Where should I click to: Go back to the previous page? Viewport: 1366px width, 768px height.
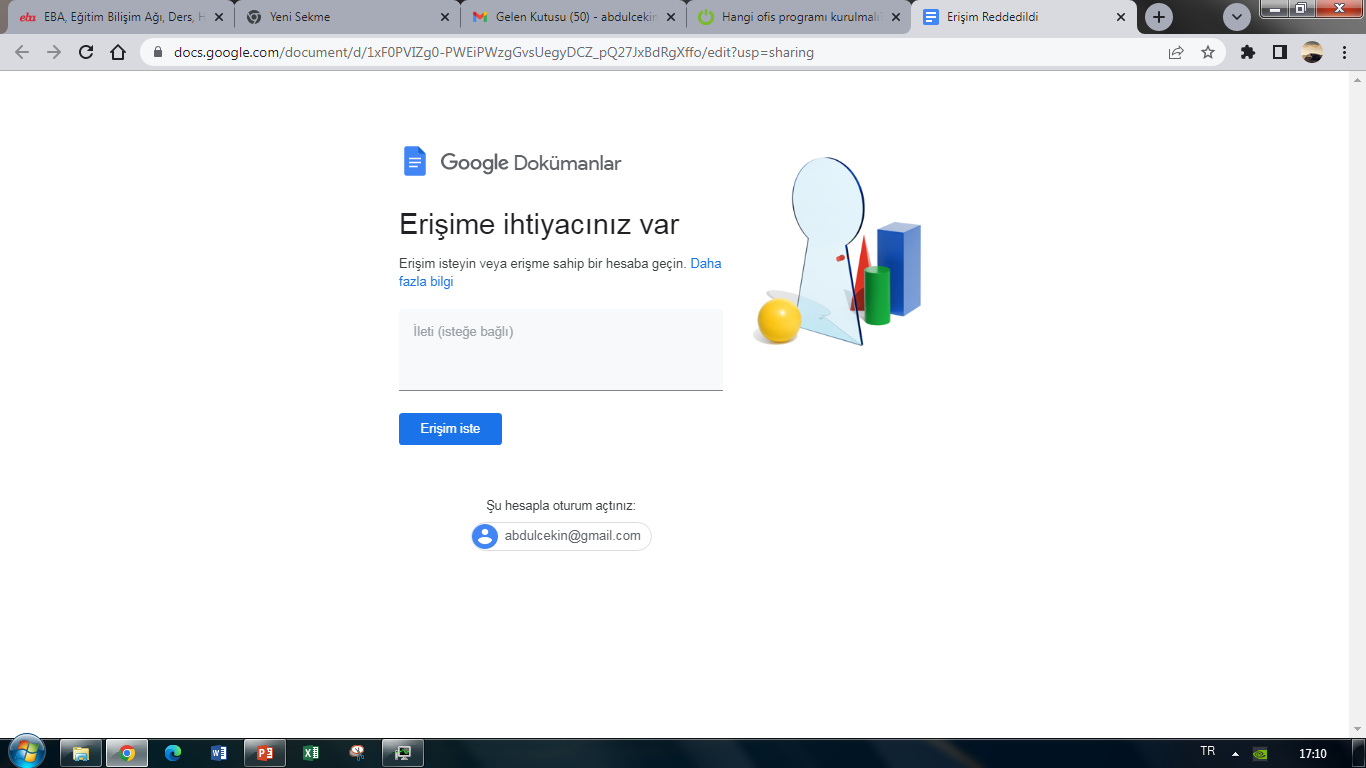[22, 53]
